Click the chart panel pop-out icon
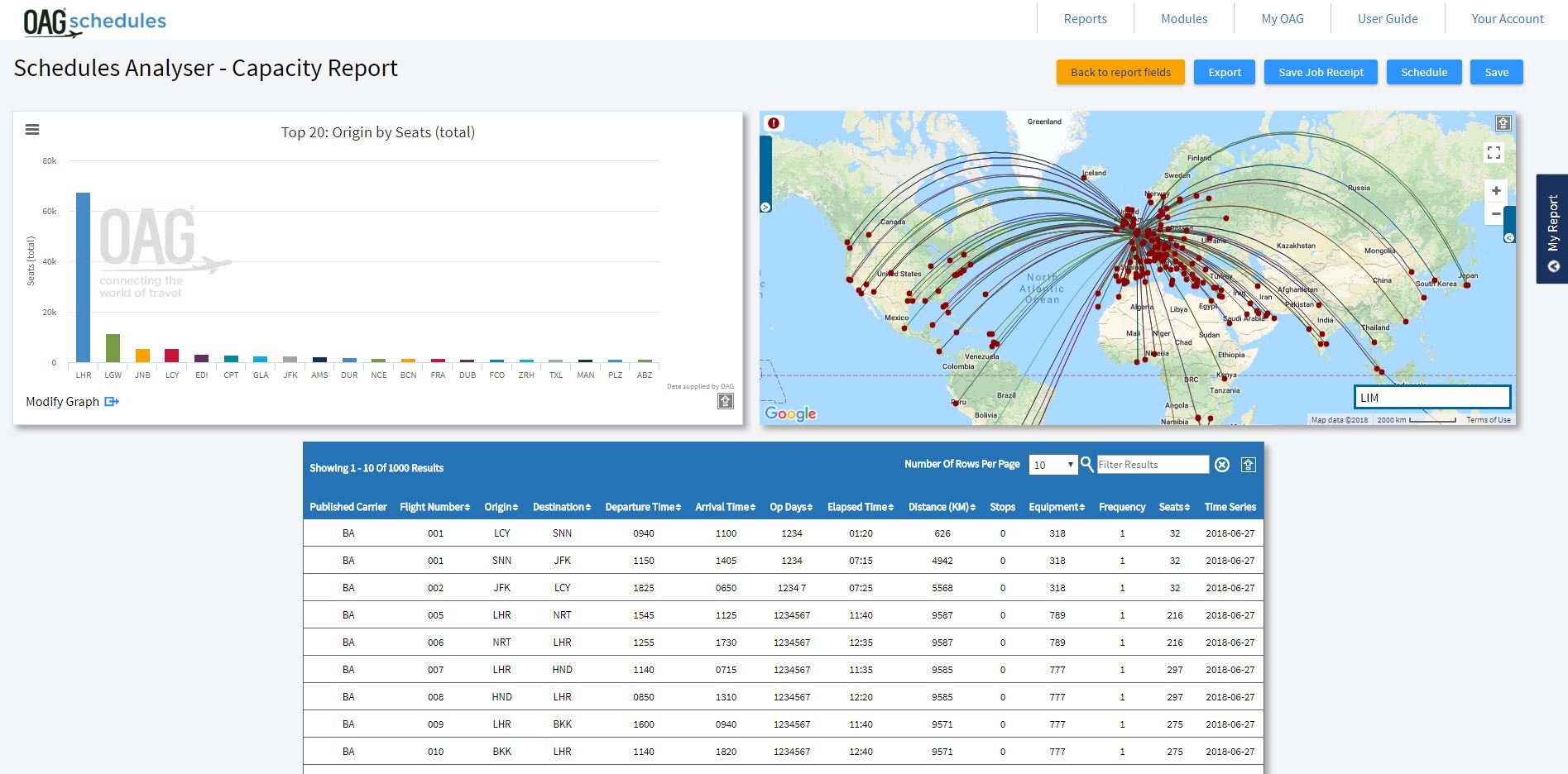1568x774 pixels. click(726, 401)
